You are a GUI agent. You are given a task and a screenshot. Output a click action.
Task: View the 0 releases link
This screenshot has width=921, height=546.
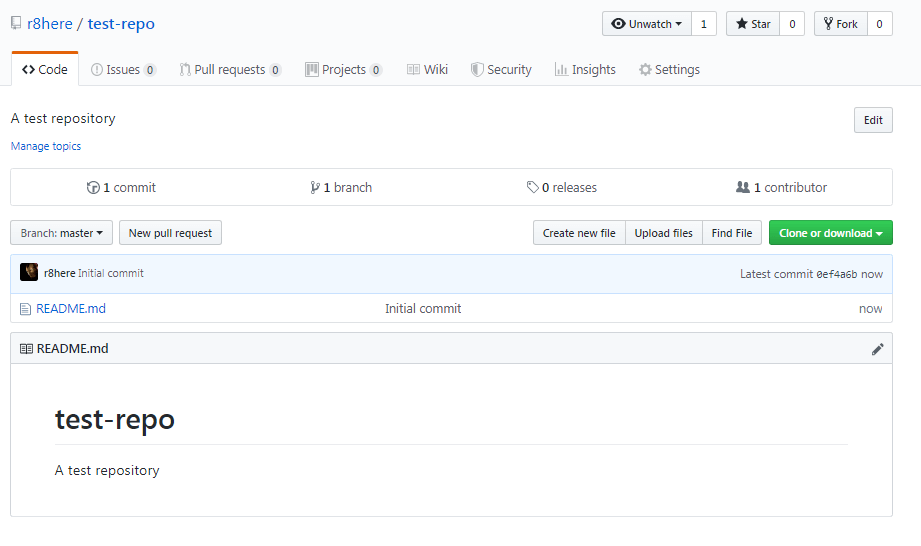pos(562,187)
